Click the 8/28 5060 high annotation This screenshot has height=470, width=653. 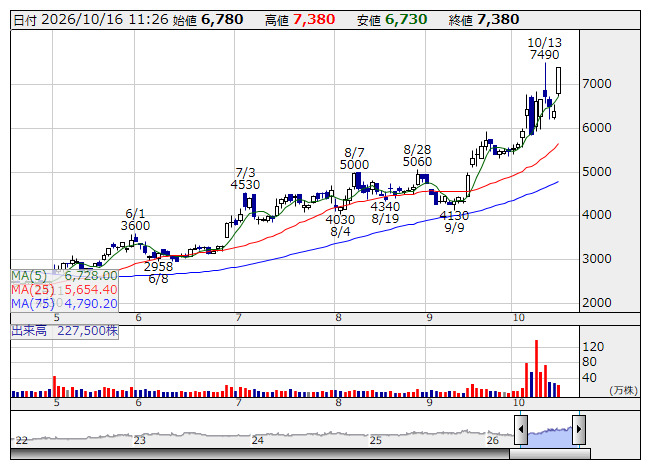click(x=417, y=156)
